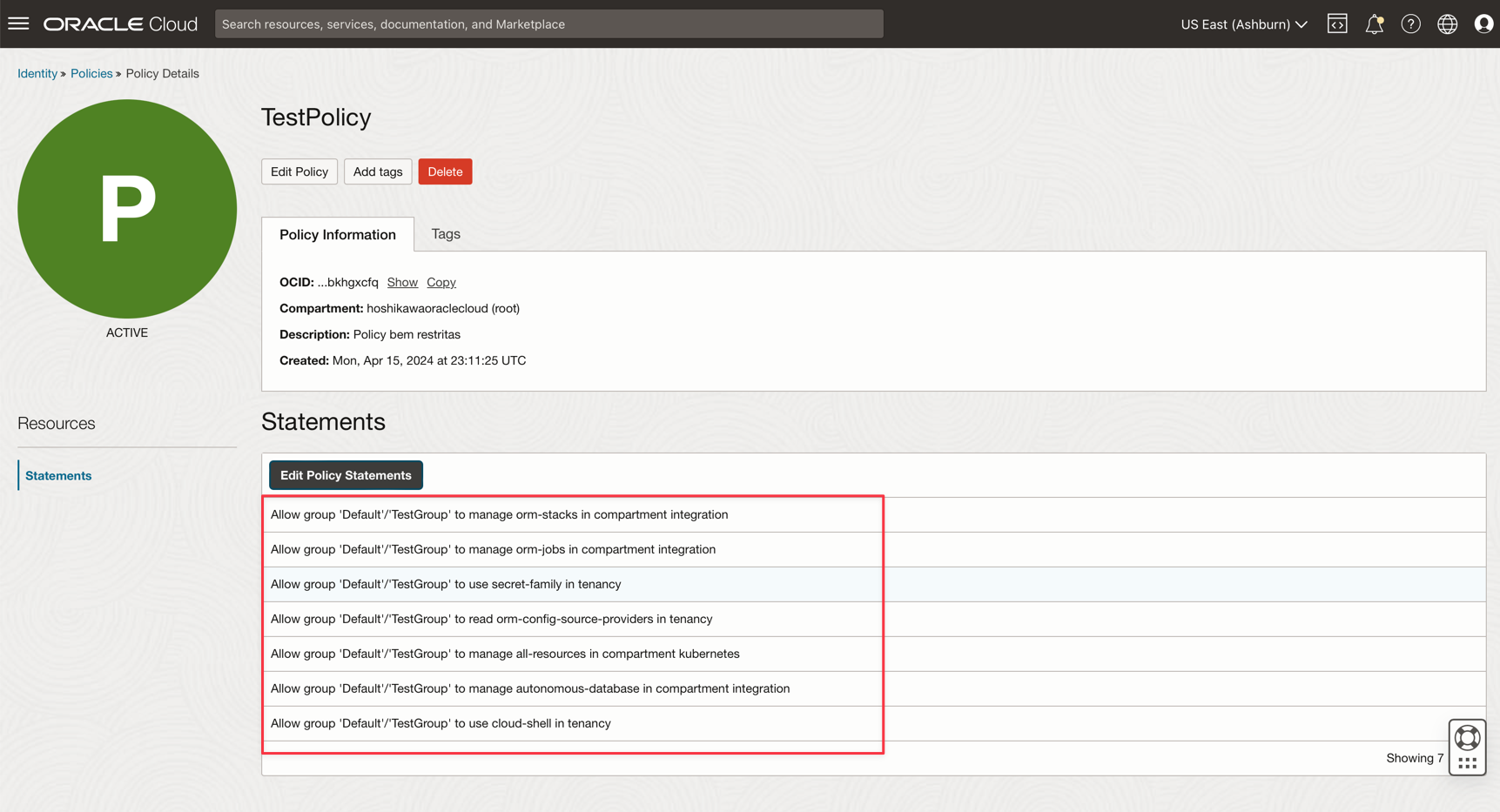1500x812 pixels.
Task: Open Cloud Shell developer tools icon
Action: click(x=1337, y=23)
